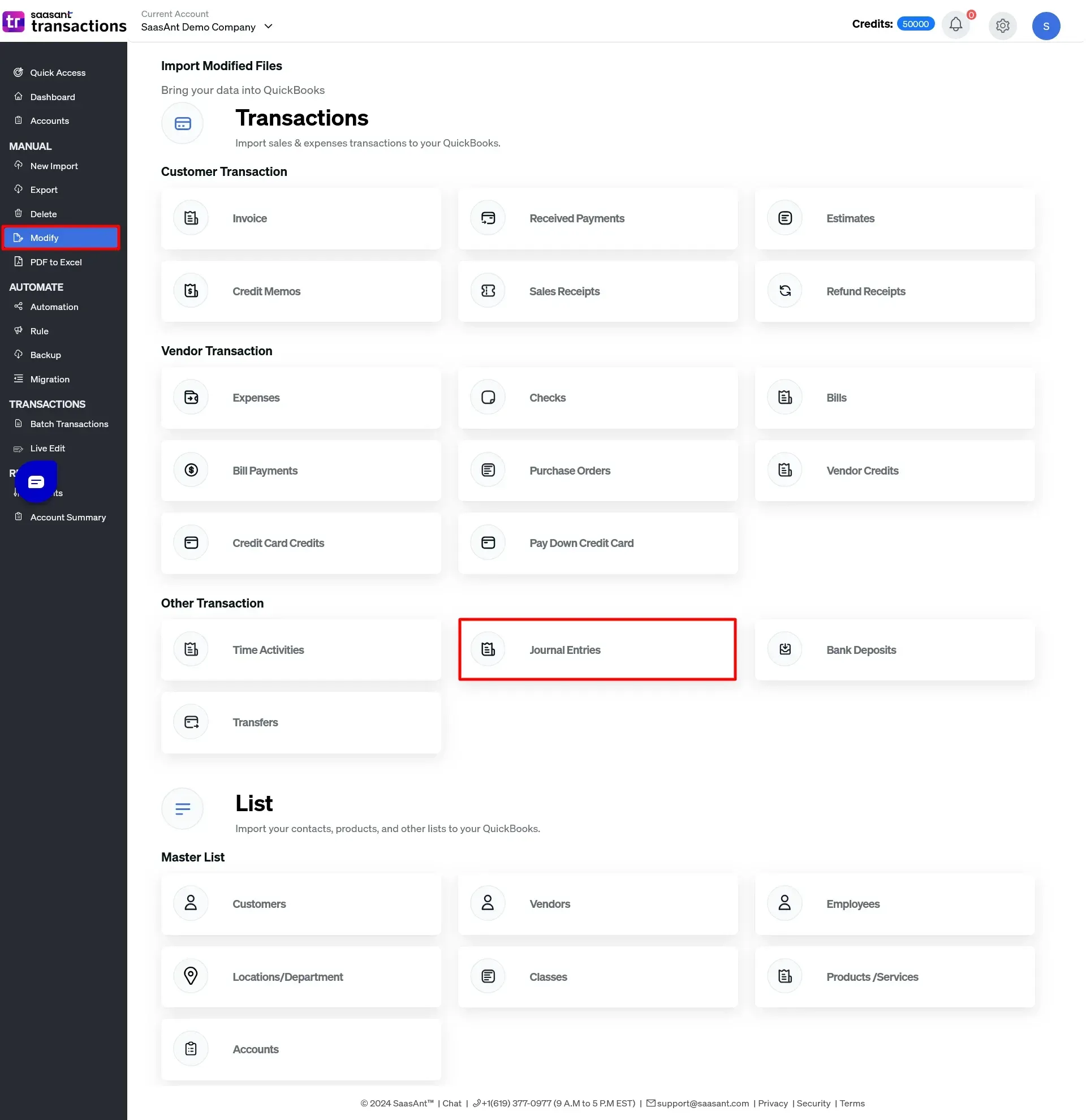
Task: Open the Automation settings expander
Action: pyautogui.click(x=54, y=307)
